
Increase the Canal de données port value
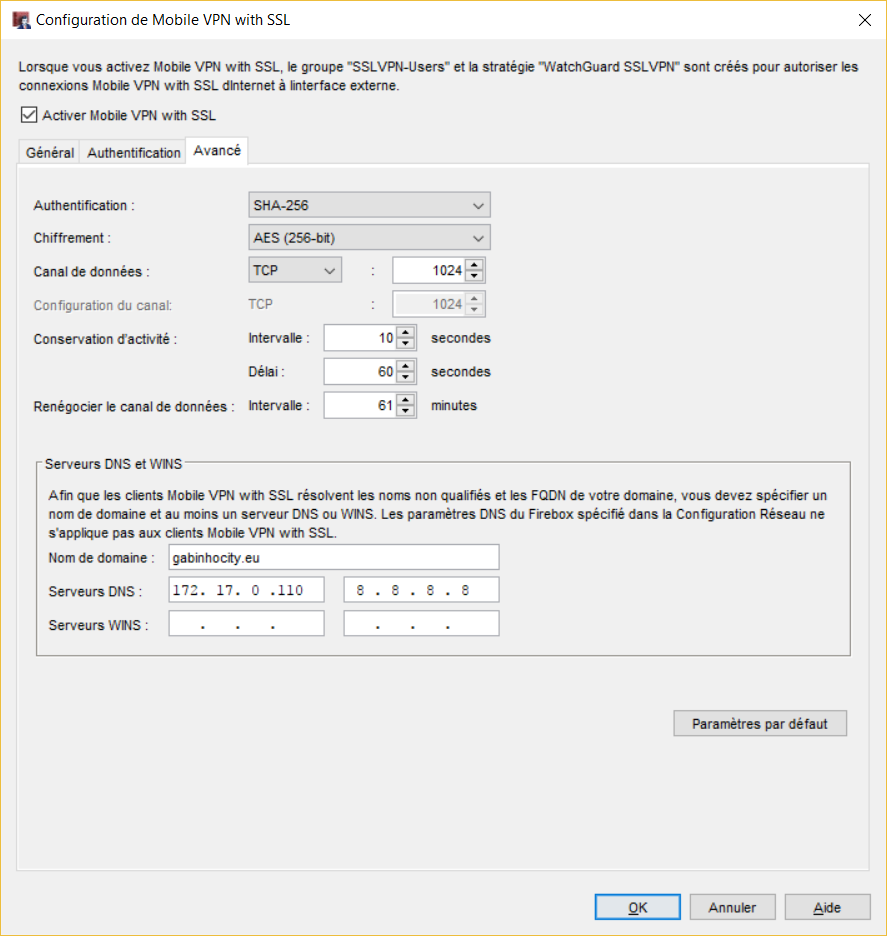click(475, 265)
